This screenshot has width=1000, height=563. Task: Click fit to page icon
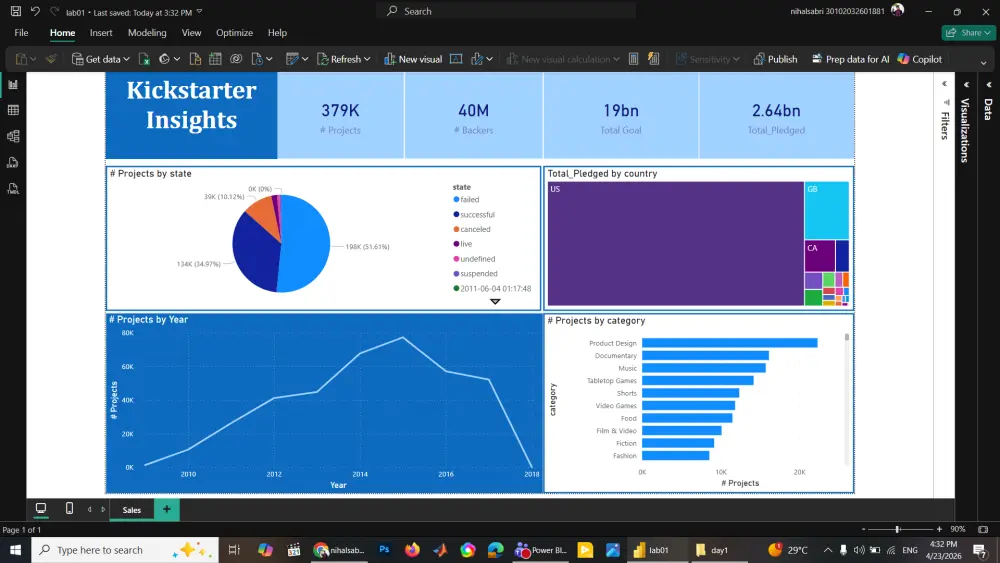click(983, 529)
